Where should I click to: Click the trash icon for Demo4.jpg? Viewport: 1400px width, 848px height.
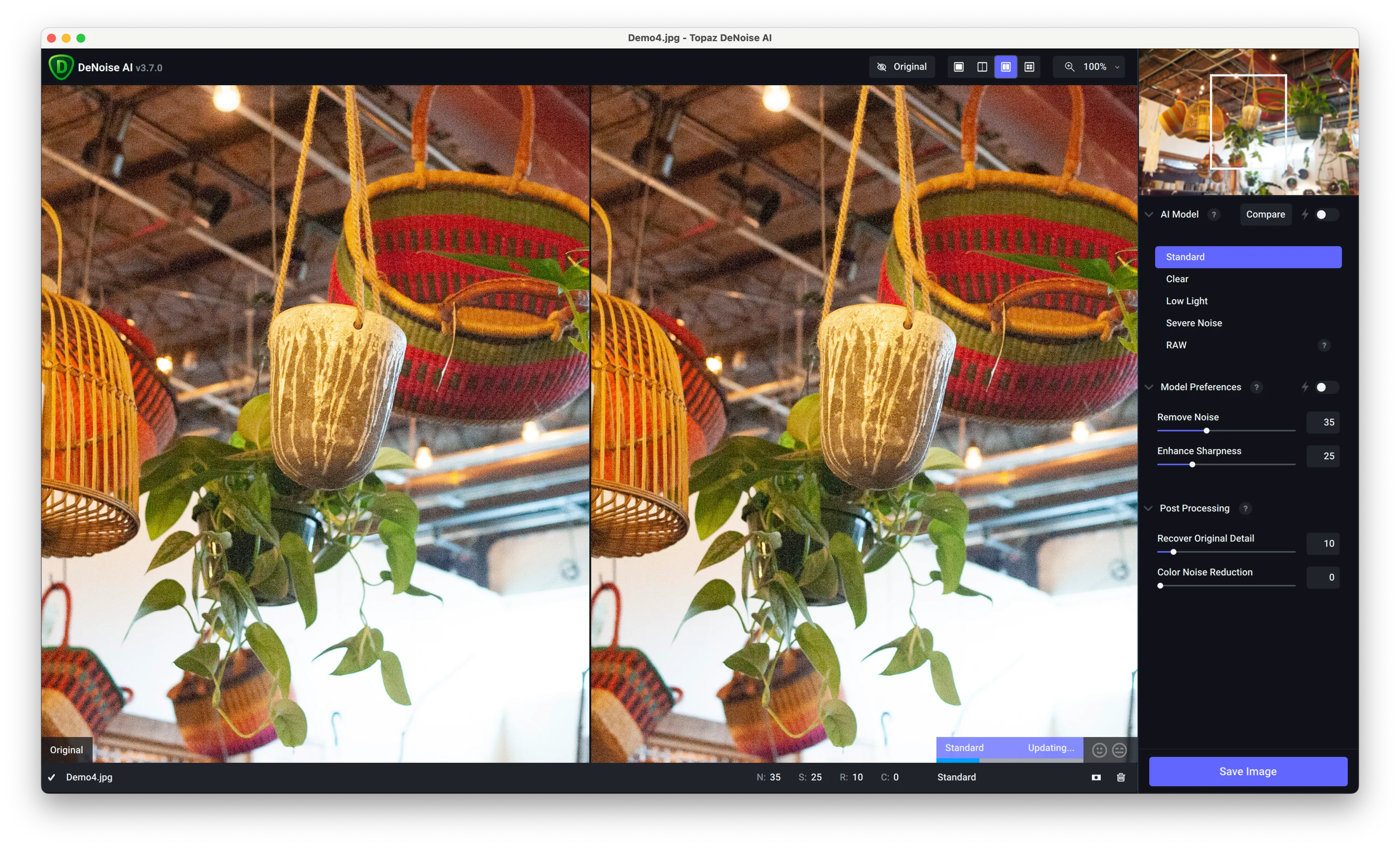pos(1120,777)
